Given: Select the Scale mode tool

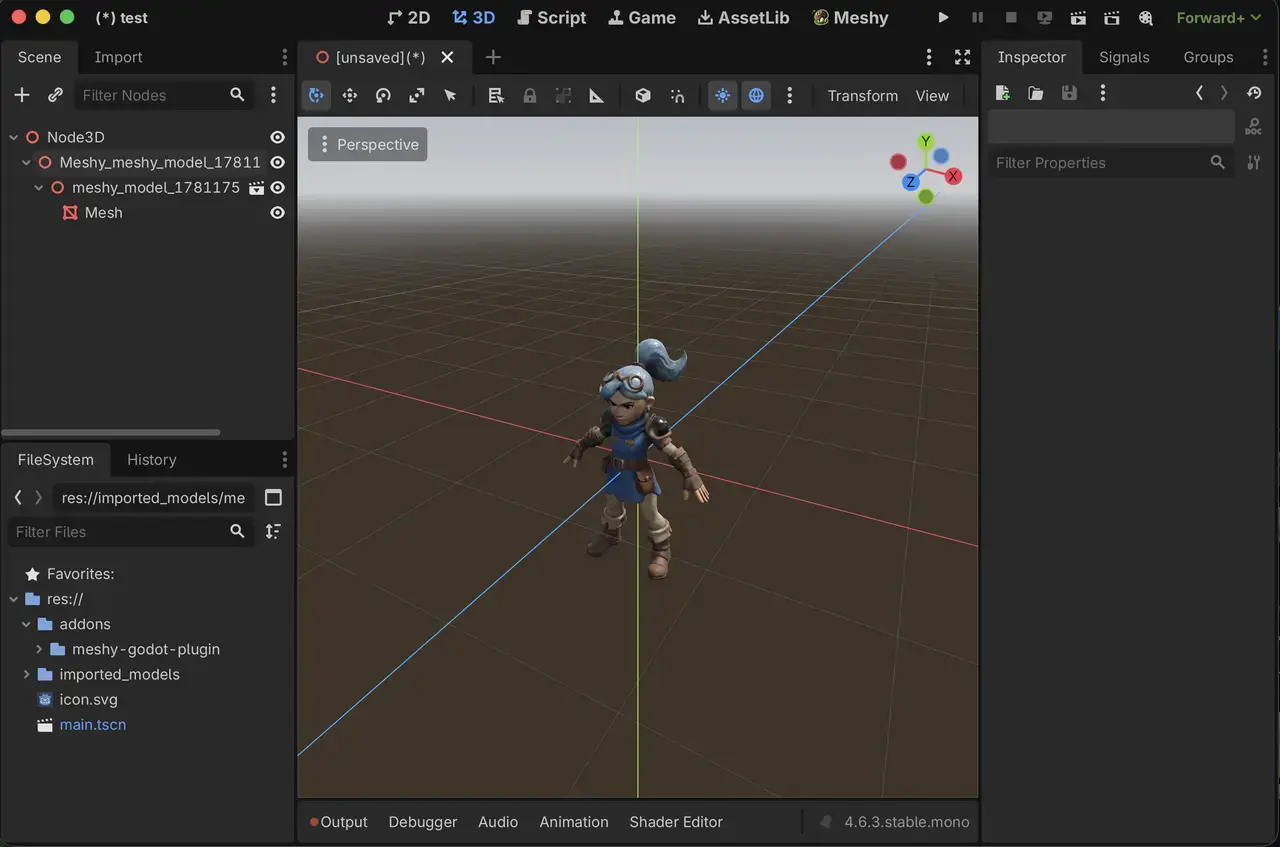Looking at the screenshot, I should click(x=417, y=95).
